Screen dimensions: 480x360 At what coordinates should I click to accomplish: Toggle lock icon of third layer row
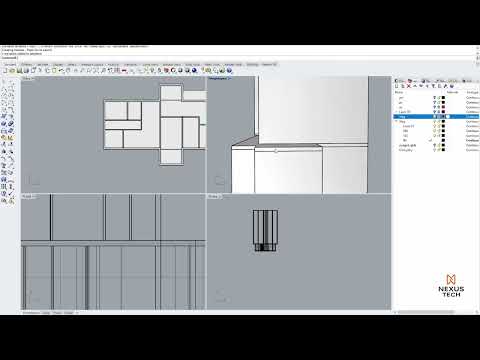(439, 107)
